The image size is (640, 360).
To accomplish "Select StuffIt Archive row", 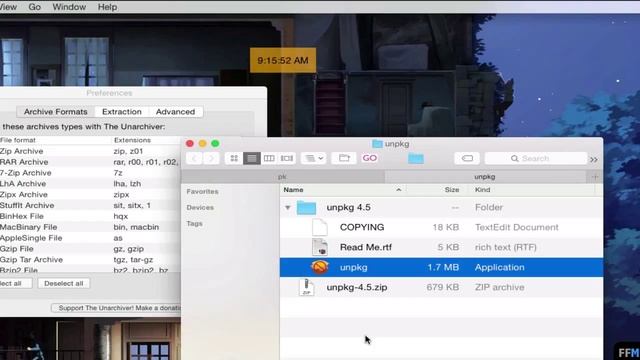I will [x=90, y=205].
